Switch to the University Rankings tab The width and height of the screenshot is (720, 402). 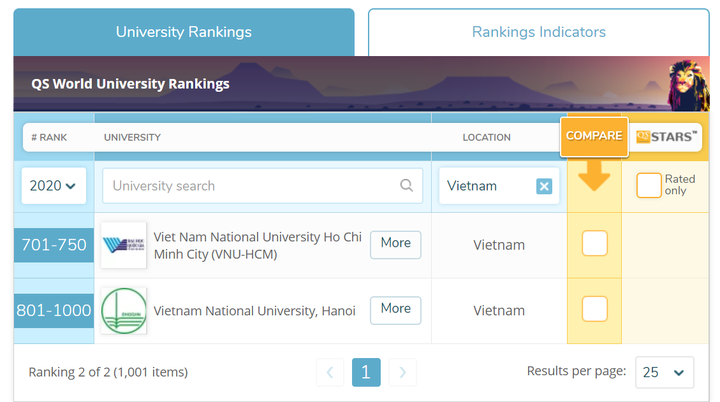pyautogui.click(x=184, y=32)
